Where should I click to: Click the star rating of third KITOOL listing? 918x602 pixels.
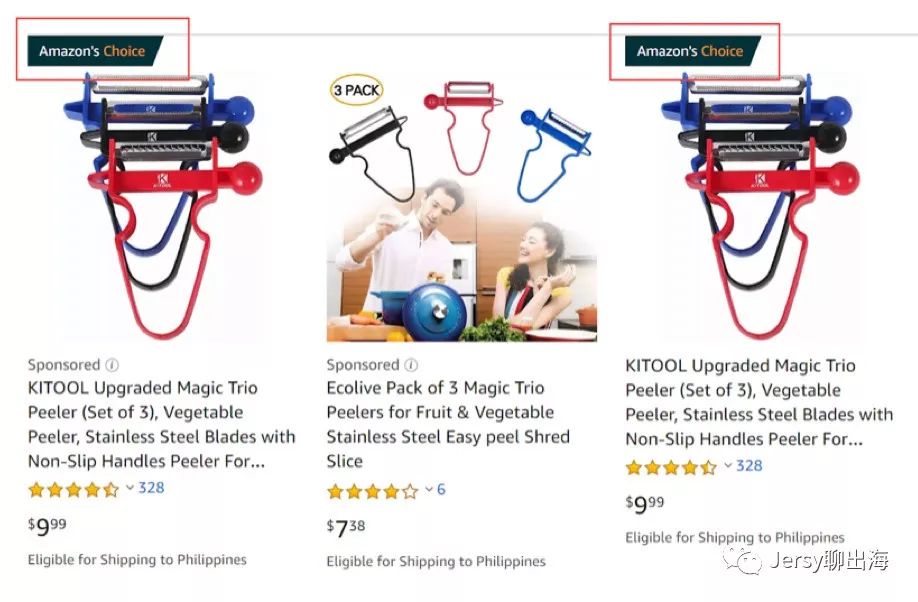pyautogui.click(x=672, y=467)
